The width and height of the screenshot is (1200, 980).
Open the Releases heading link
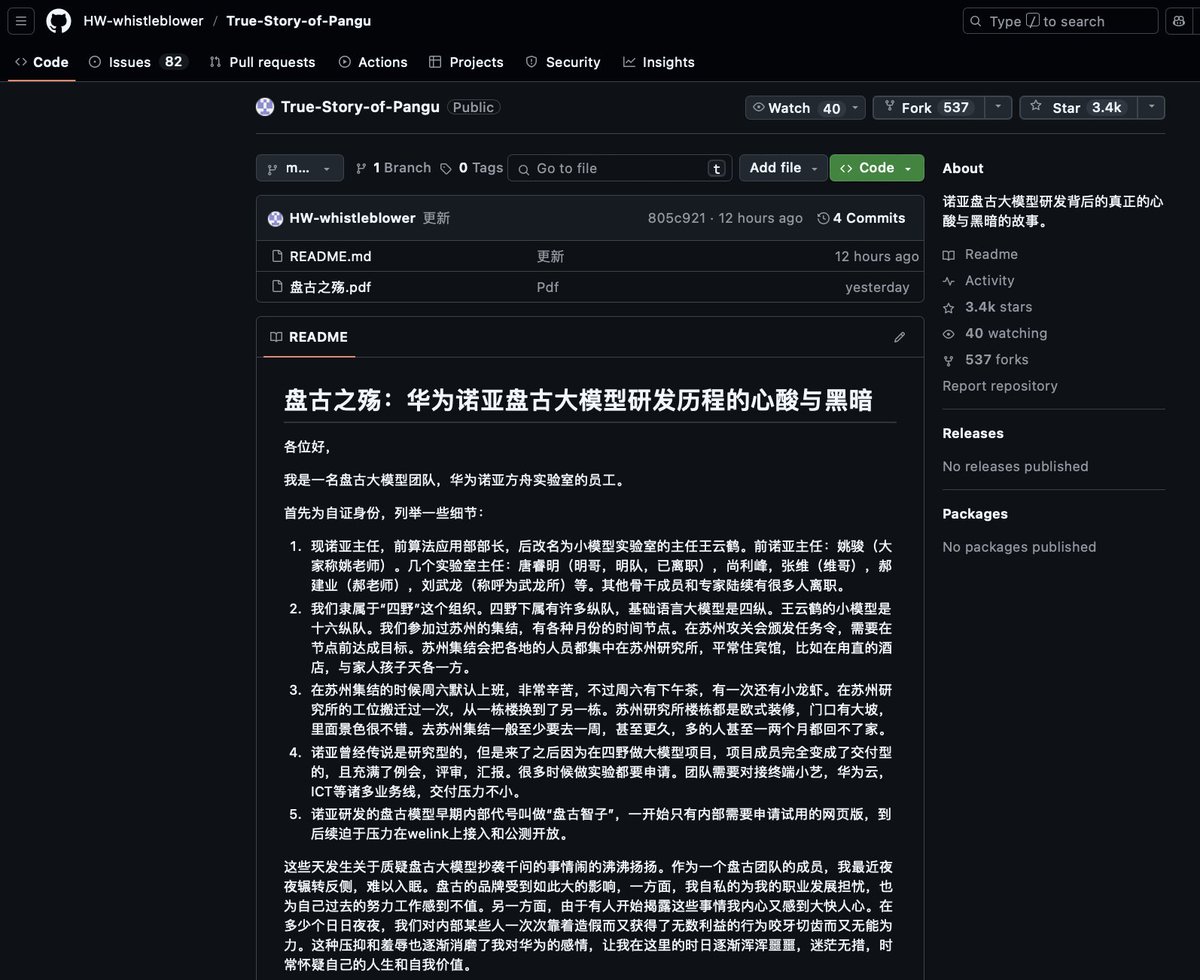tap(973, 433)
